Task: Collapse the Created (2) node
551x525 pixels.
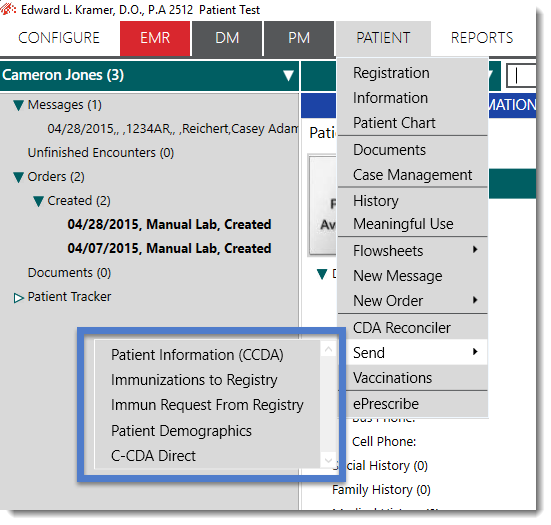Action: point(38,201)
